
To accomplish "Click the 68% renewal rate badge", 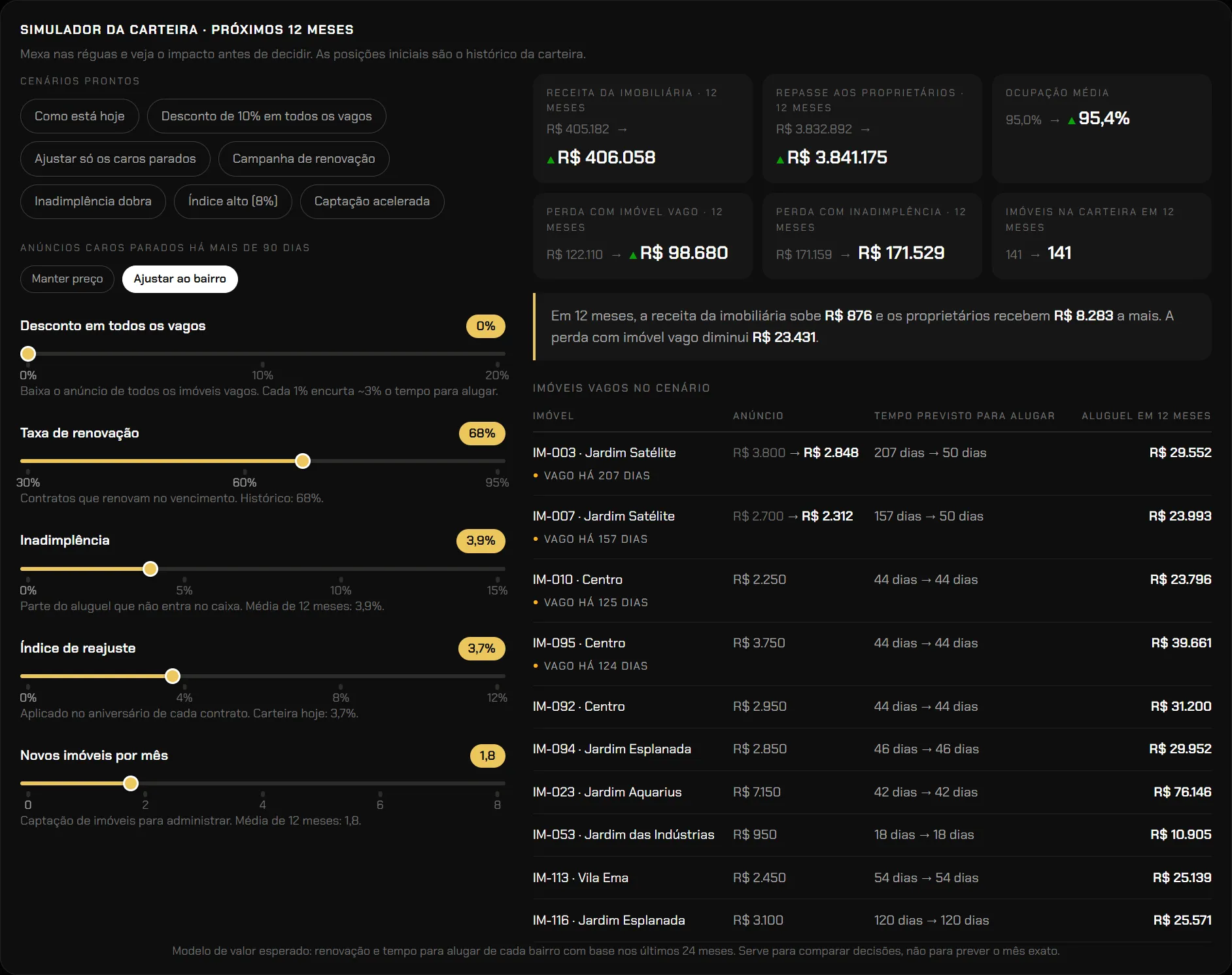I will point(482,434).
